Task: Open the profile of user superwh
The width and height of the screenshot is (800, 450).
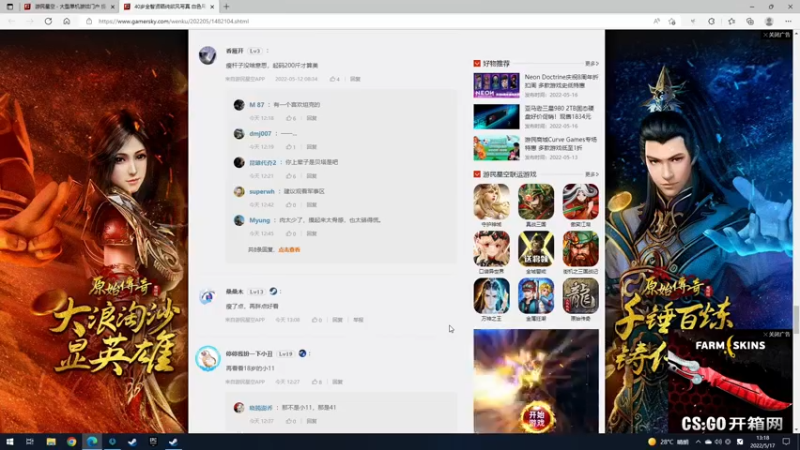Action: point(262,191)
